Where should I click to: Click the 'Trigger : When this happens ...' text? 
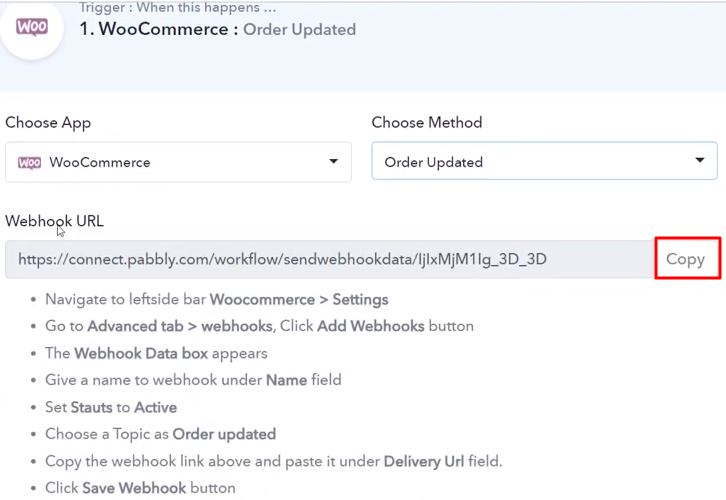(x=177, y=7)
